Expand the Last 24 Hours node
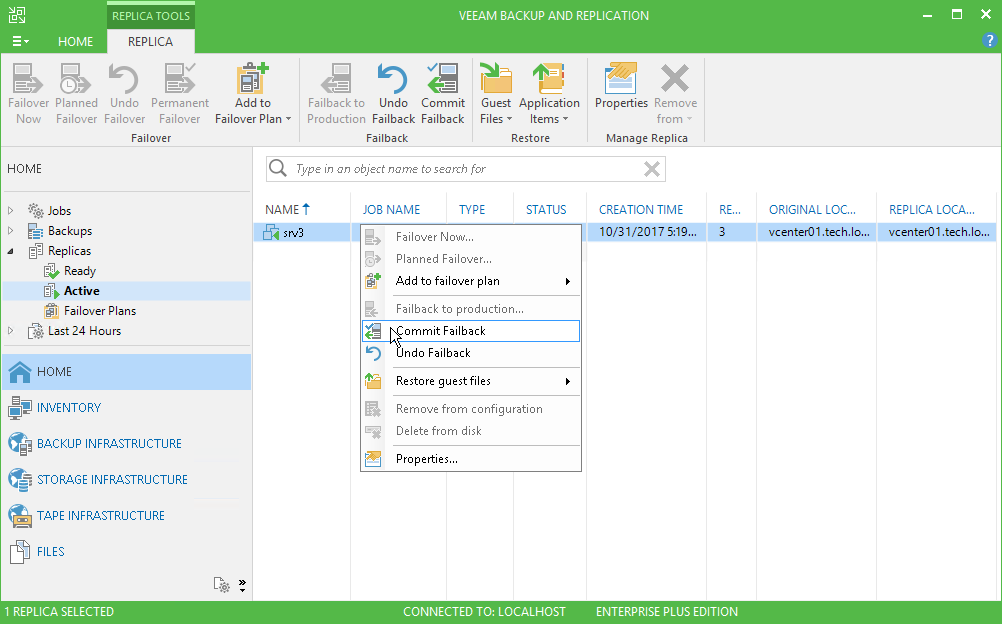Viewport: 1002px width, 624px height. pyautogui.click(x=12, y=331)
